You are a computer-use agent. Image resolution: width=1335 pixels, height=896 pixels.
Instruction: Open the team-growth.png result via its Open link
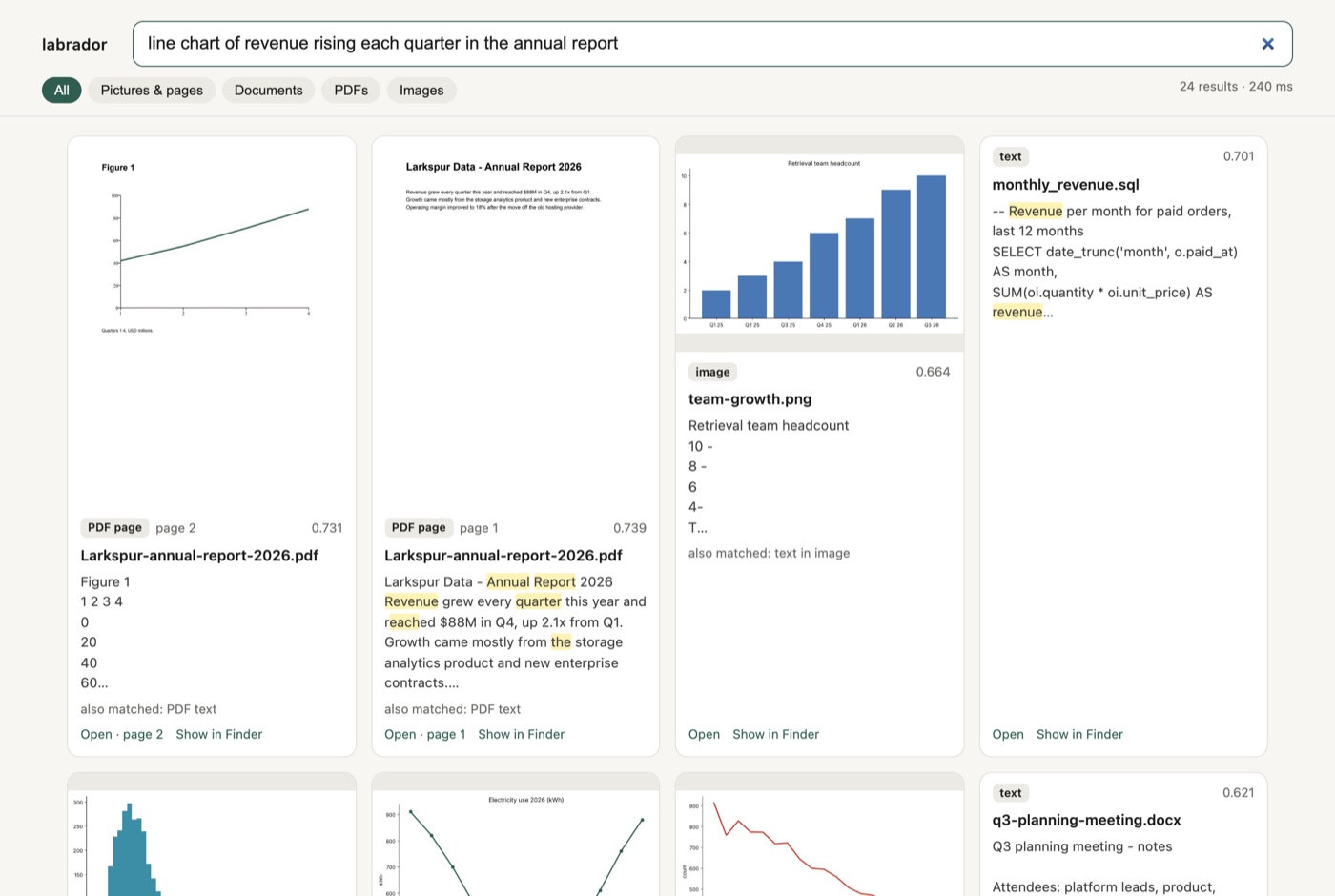tap(704, 734)
